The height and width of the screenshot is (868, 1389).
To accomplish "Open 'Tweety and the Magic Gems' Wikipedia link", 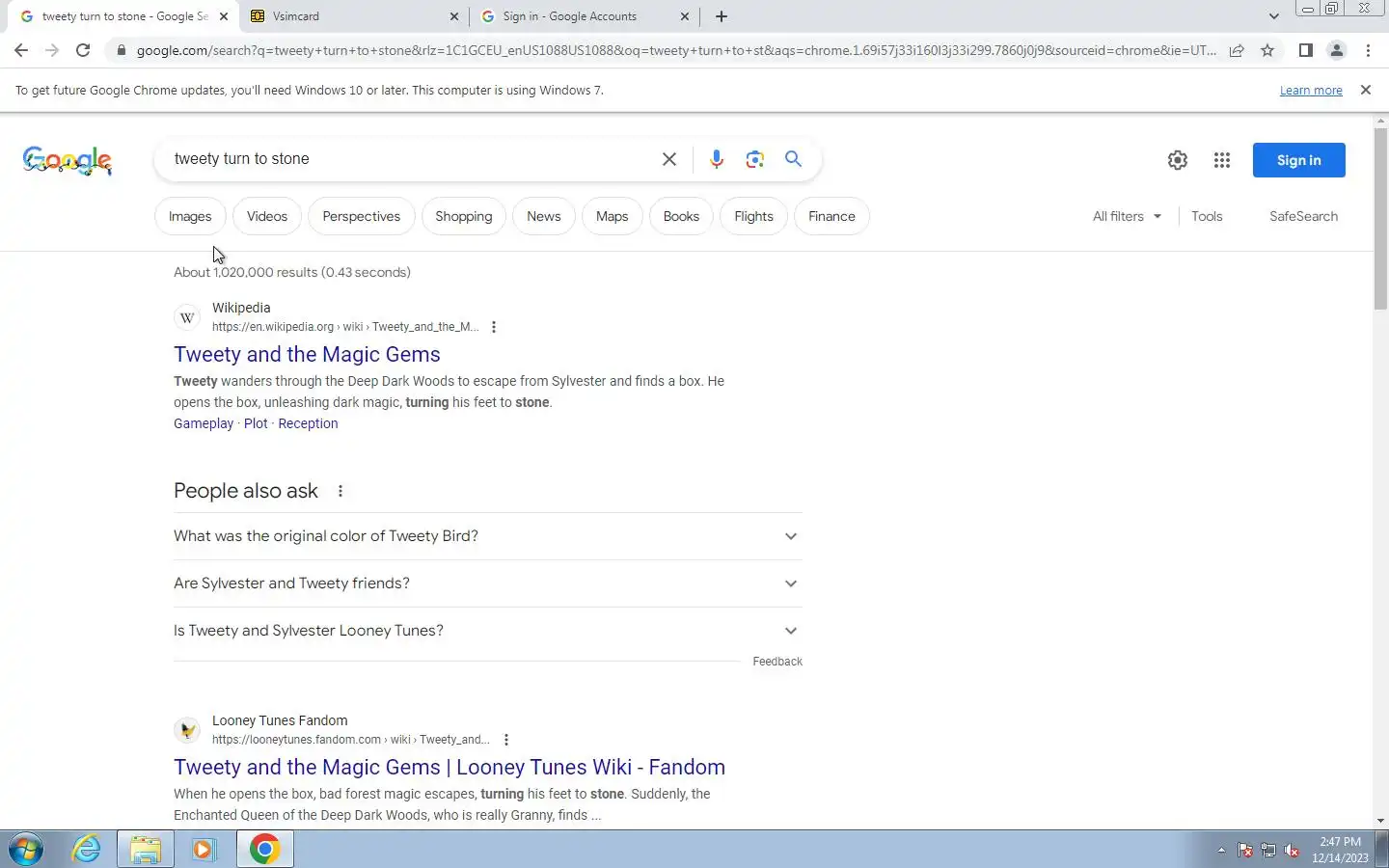I will 307,355.
